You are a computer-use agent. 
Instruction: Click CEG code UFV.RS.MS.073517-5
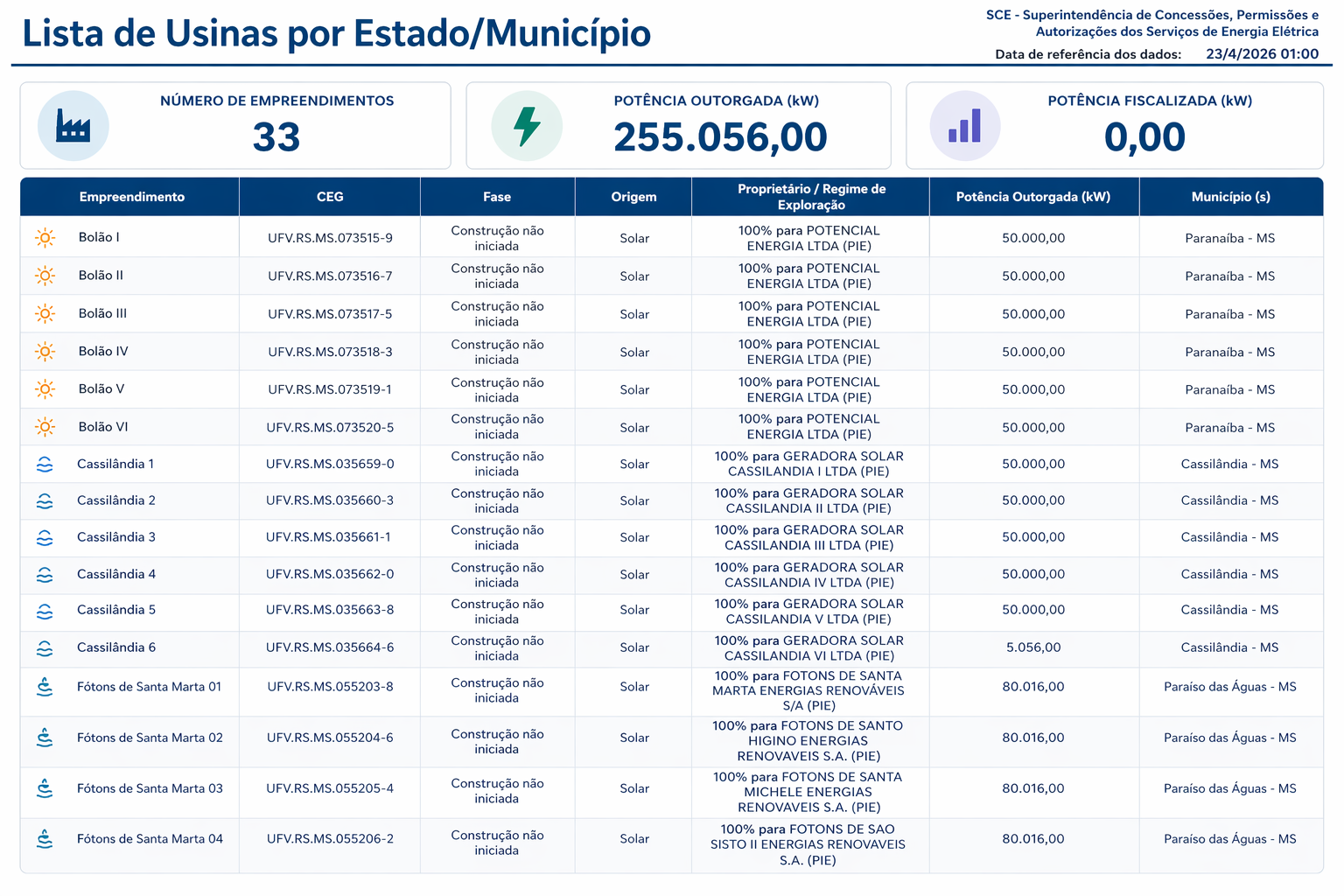[330, 314]
